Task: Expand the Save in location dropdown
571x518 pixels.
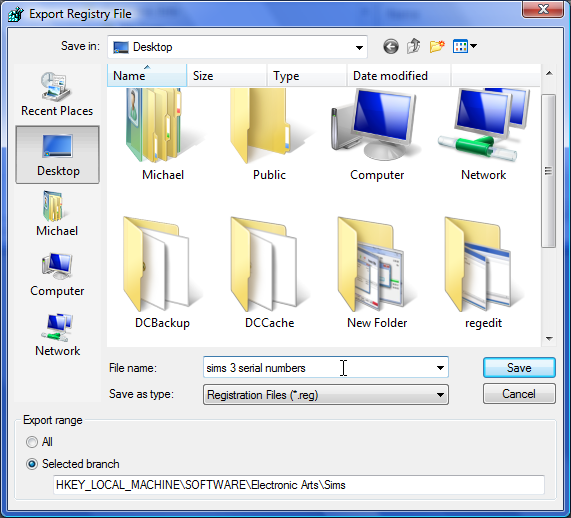Action: pos(359,47)
